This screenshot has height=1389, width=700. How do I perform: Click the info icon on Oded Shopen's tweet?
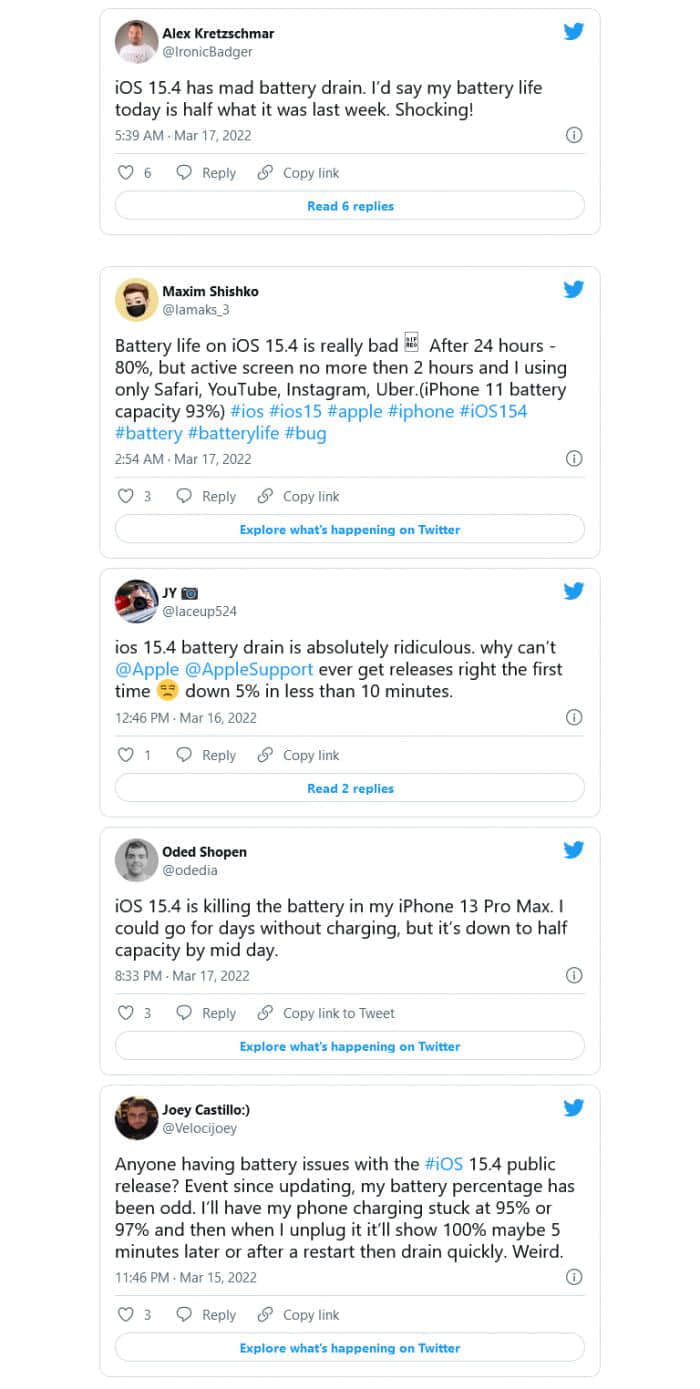coord(574,975)
